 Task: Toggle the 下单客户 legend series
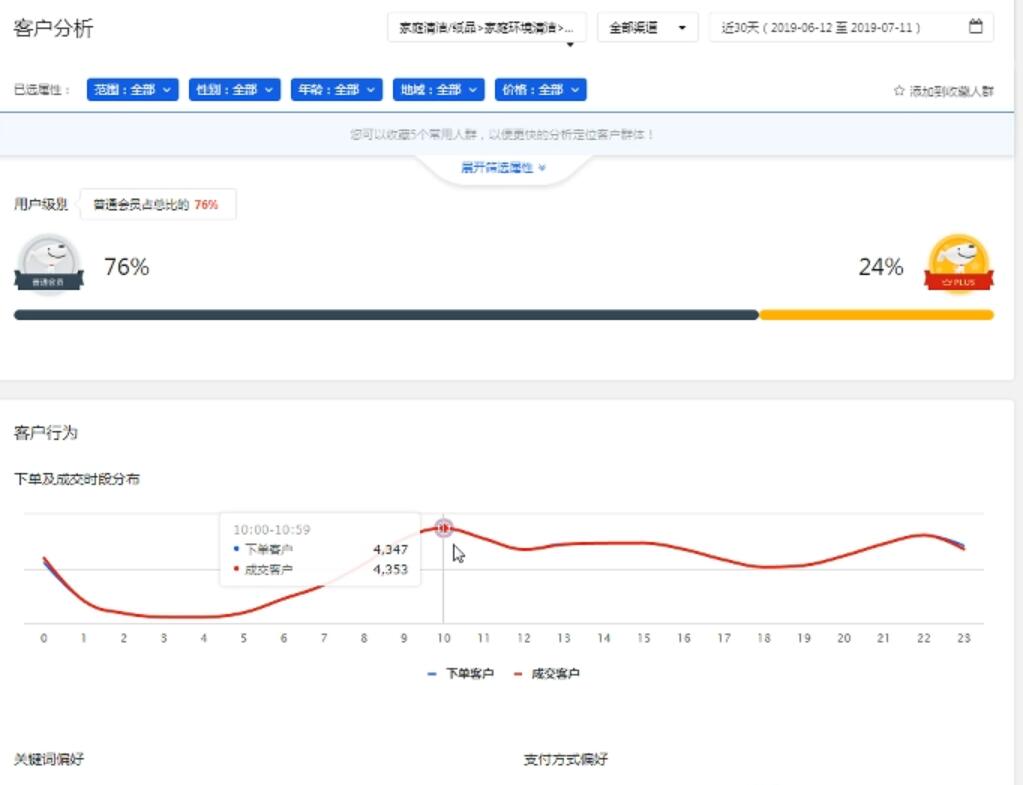pyautogui.click(x=461, y=673)
